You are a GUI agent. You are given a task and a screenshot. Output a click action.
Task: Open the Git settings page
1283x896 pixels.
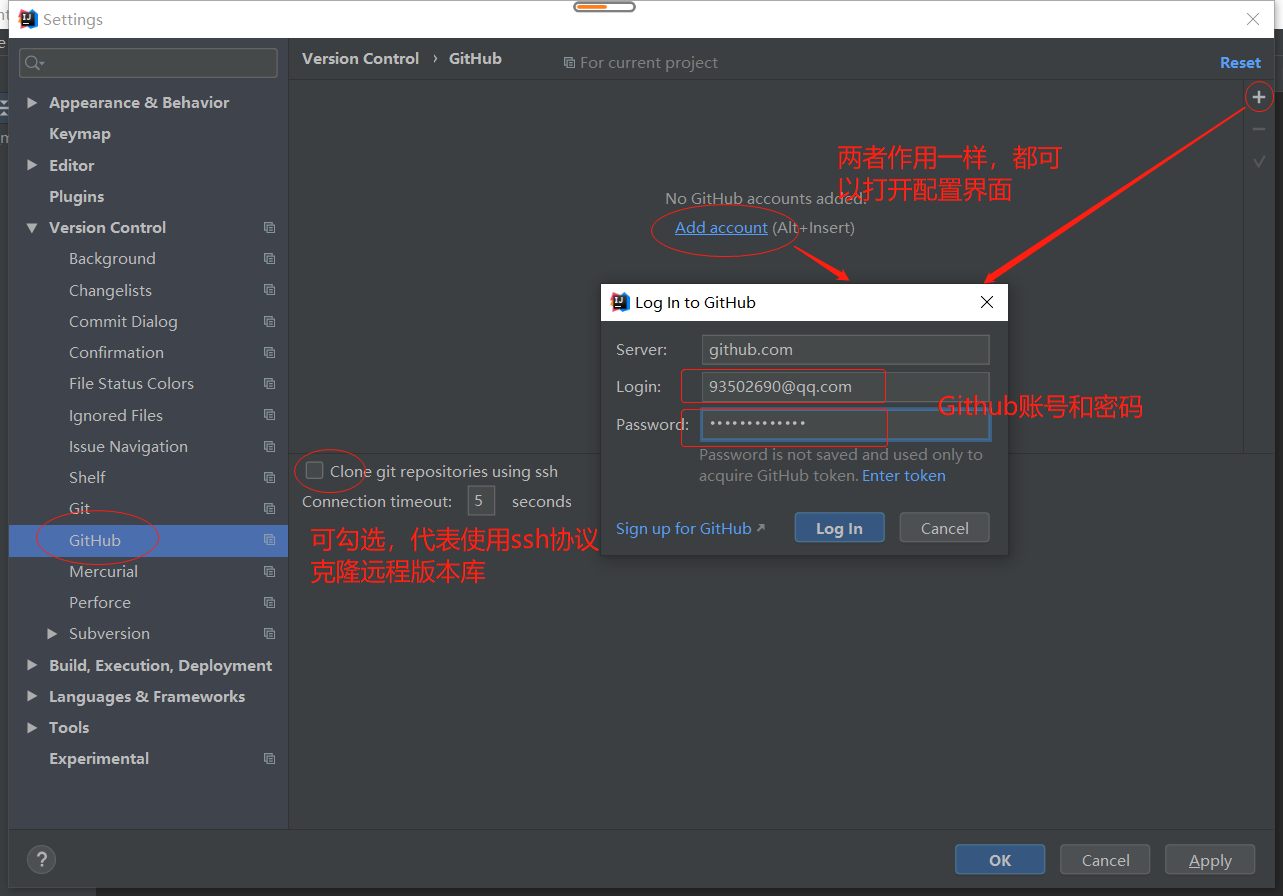pos(80,508)
